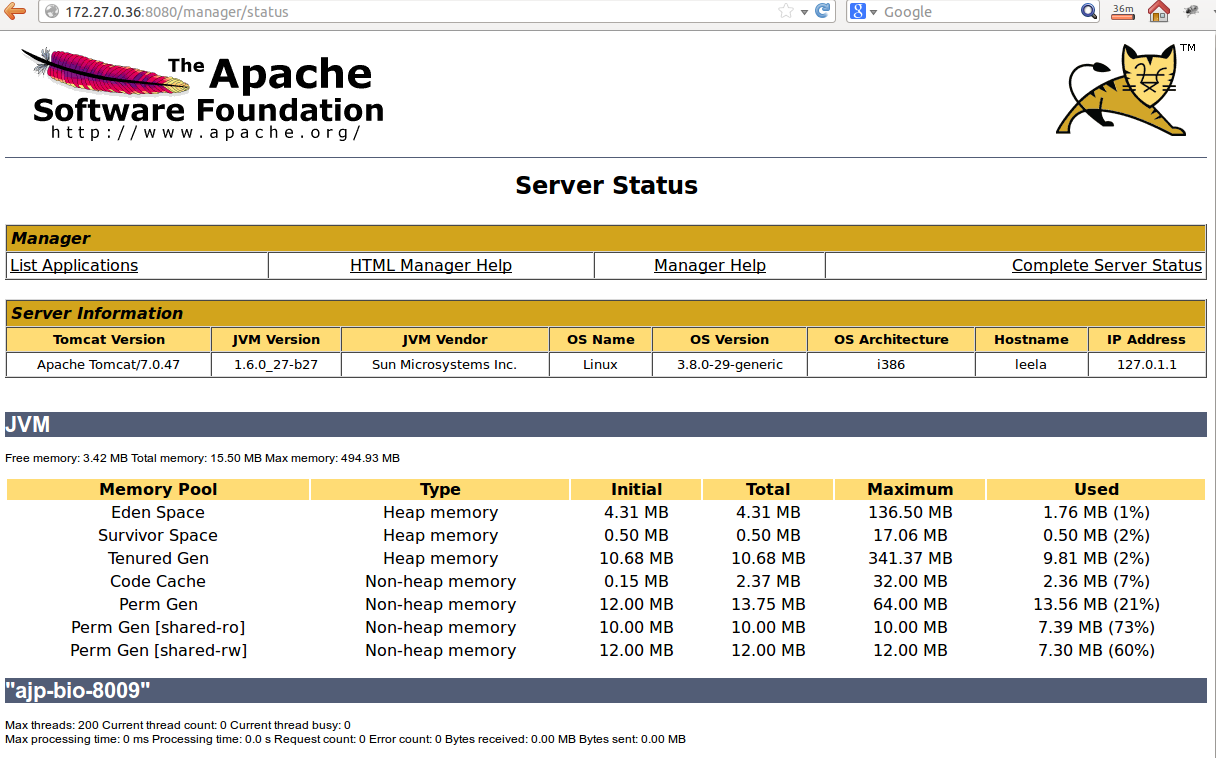Click the Tenured Gen maximum '341.37 MB'
The height and width of the screenshot is (758, 1216).
[910, 558]
